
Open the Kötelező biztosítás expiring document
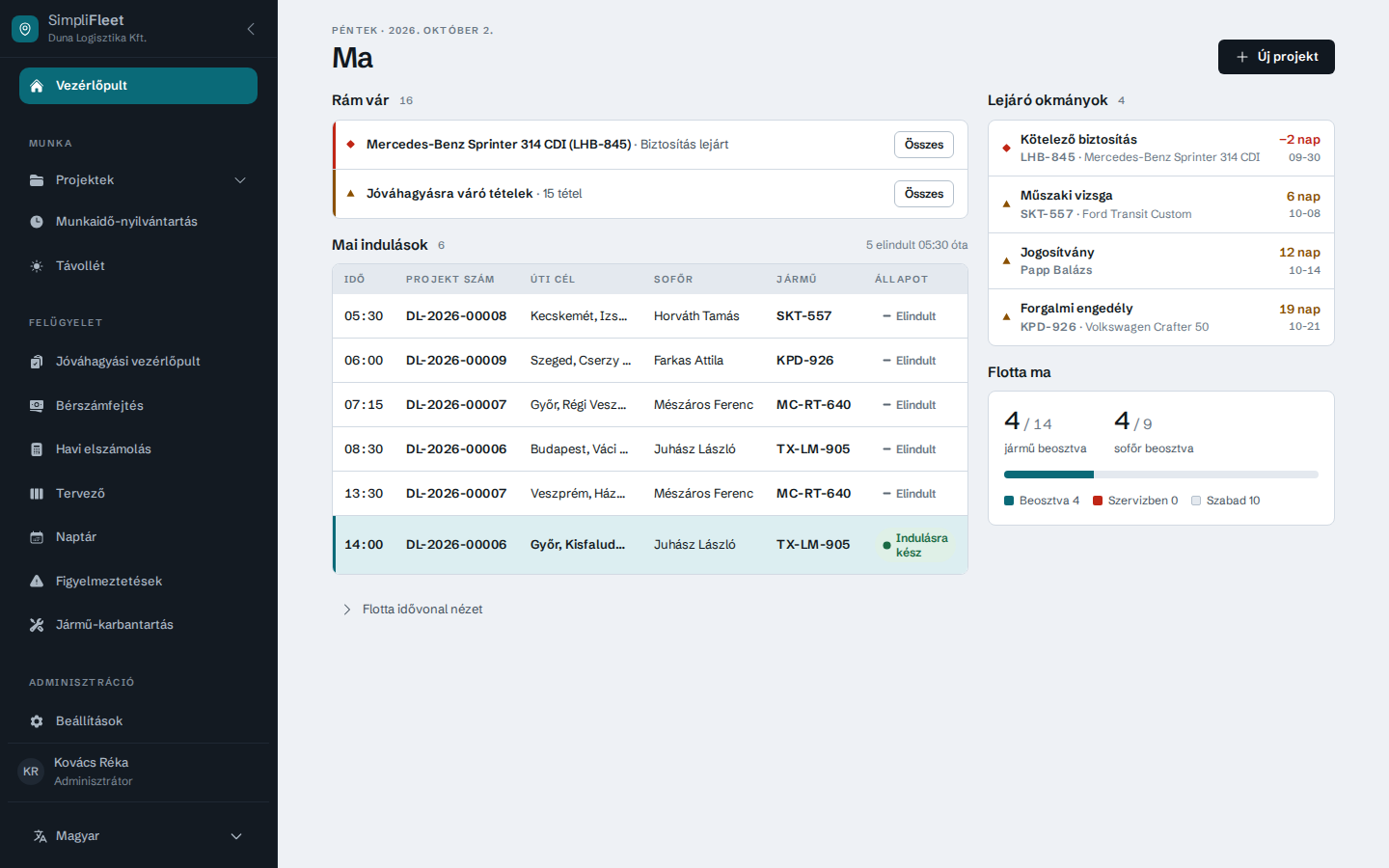coord(1161,149)
